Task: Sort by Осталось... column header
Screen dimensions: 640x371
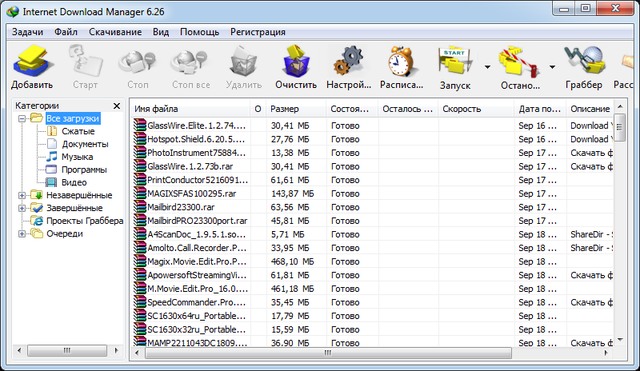Action: point(408,109)
